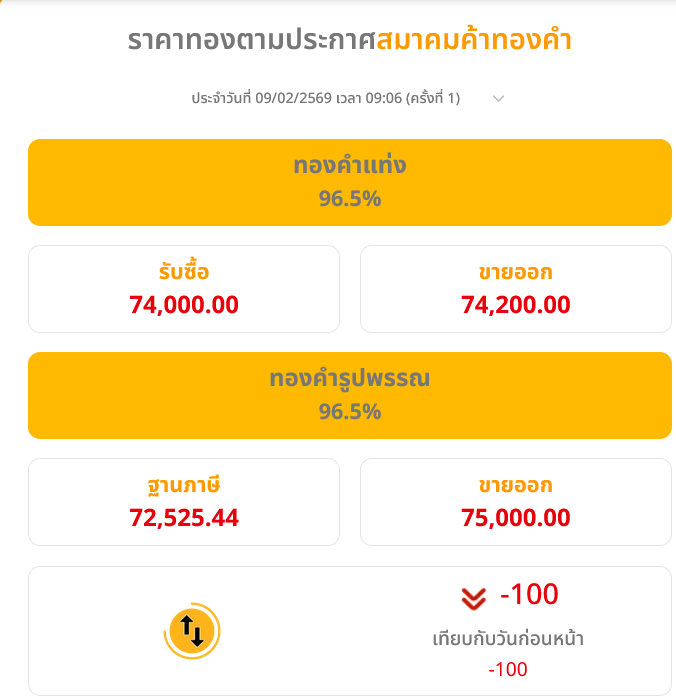This screenshot has width=676, height=699.
Task: Click the up-down arrows swap icon
Action: click(190, 631)
